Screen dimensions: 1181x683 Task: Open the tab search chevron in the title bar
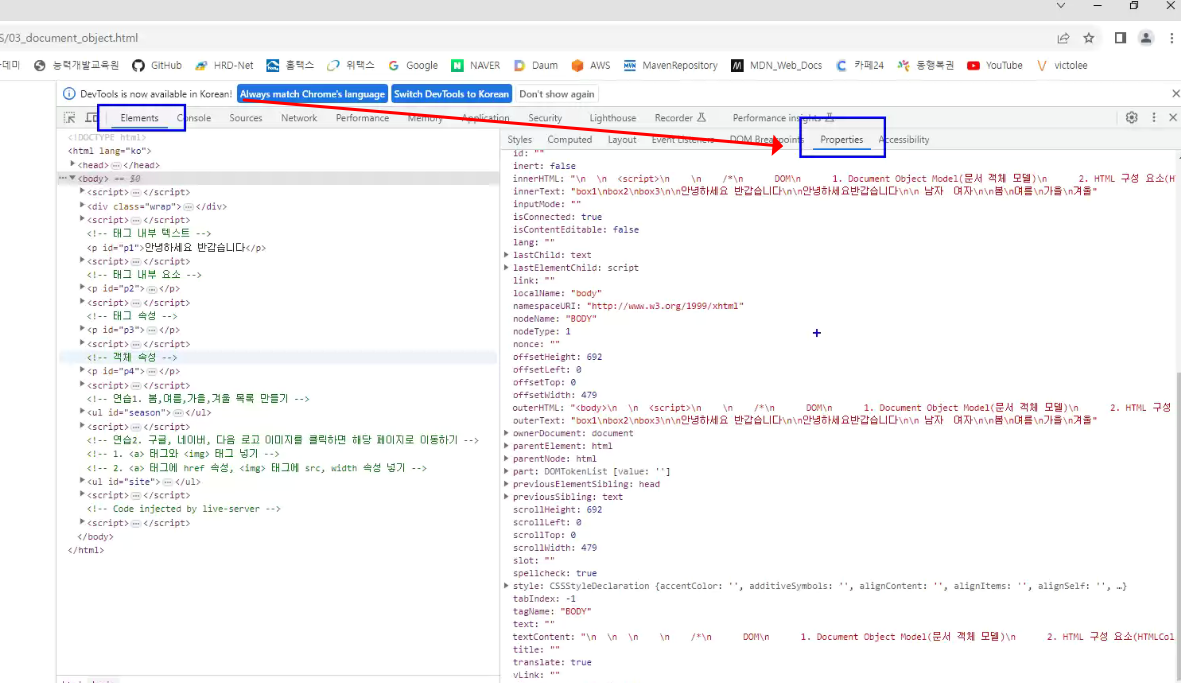[x=1060, y=5]
